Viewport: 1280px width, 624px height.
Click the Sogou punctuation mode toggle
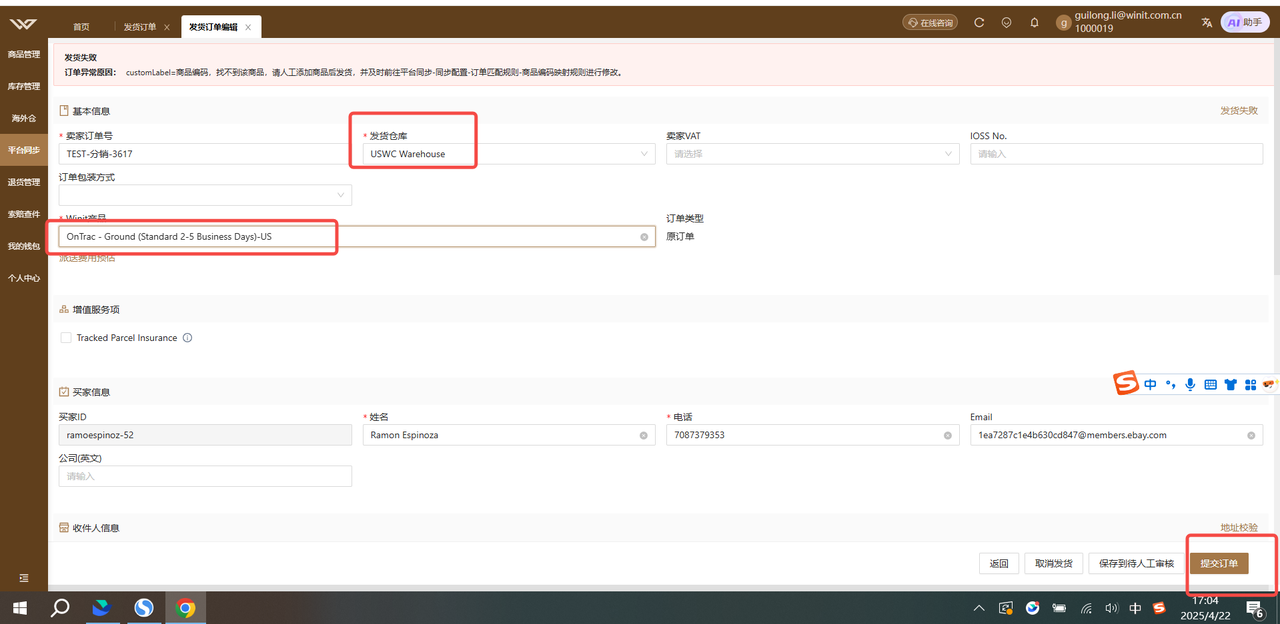(x=1170, y=383)
